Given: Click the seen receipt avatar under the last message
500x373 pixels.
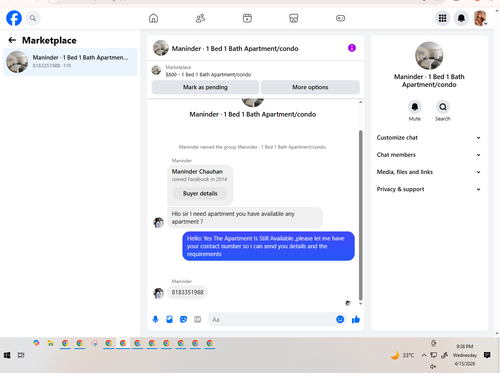Looking at the screenshot, I should [x=348, y=303].
